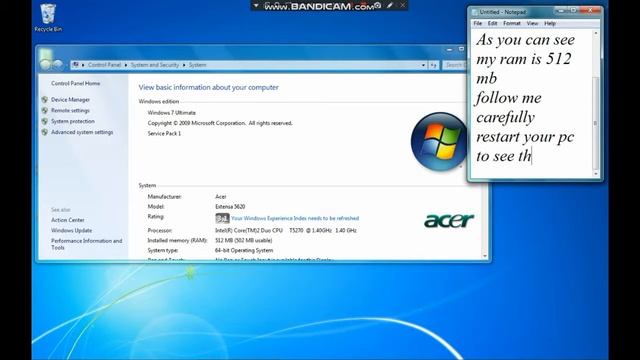640x360 pixels.
Task: Click the address bar refresh button
Action: tap(434, 65)
